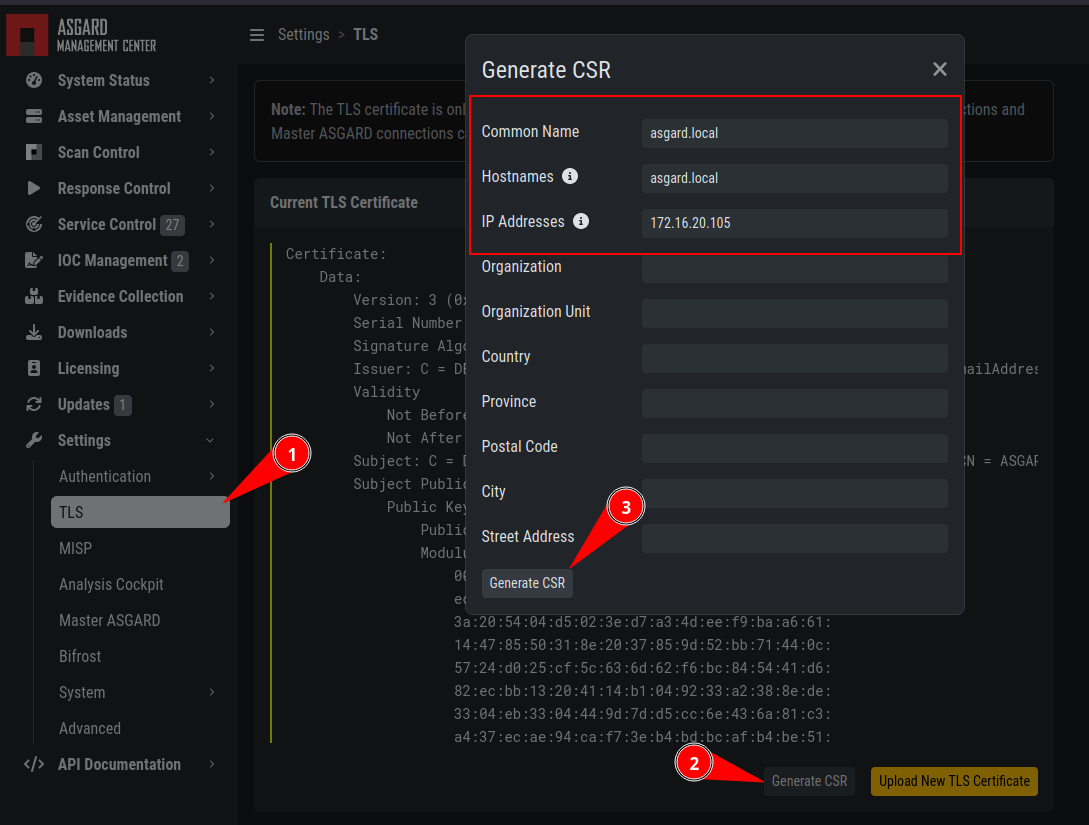Click the Common Name input field

[795, 133]
